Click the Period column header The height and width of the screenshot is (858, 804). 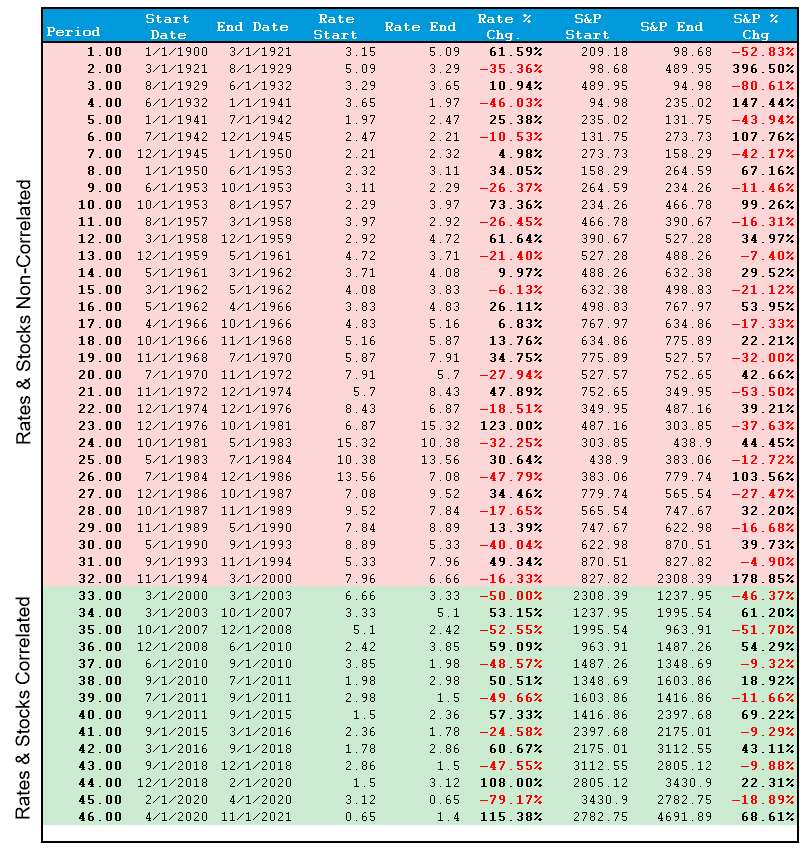tap(73, 32)
